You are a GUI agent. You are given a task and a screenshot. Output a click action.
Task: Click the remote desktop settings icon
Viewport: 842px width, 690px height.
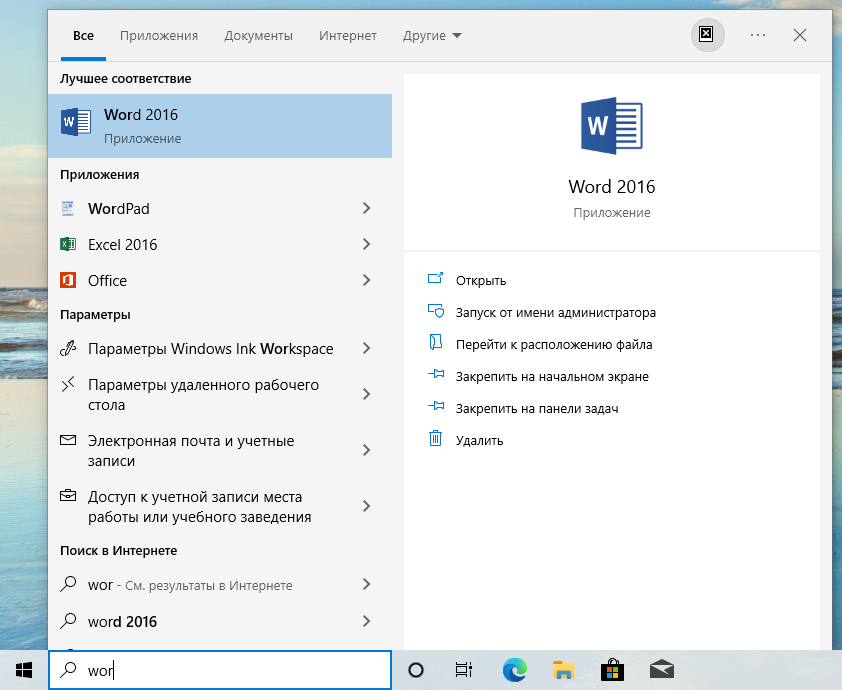[x=68, y=384]
